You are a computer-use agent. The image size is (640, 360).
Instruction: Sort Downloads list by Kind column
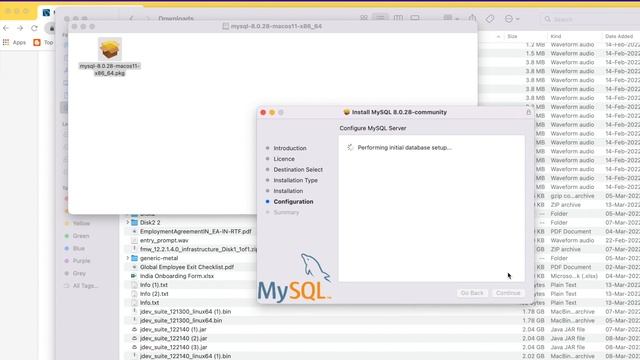pos(556,36)
